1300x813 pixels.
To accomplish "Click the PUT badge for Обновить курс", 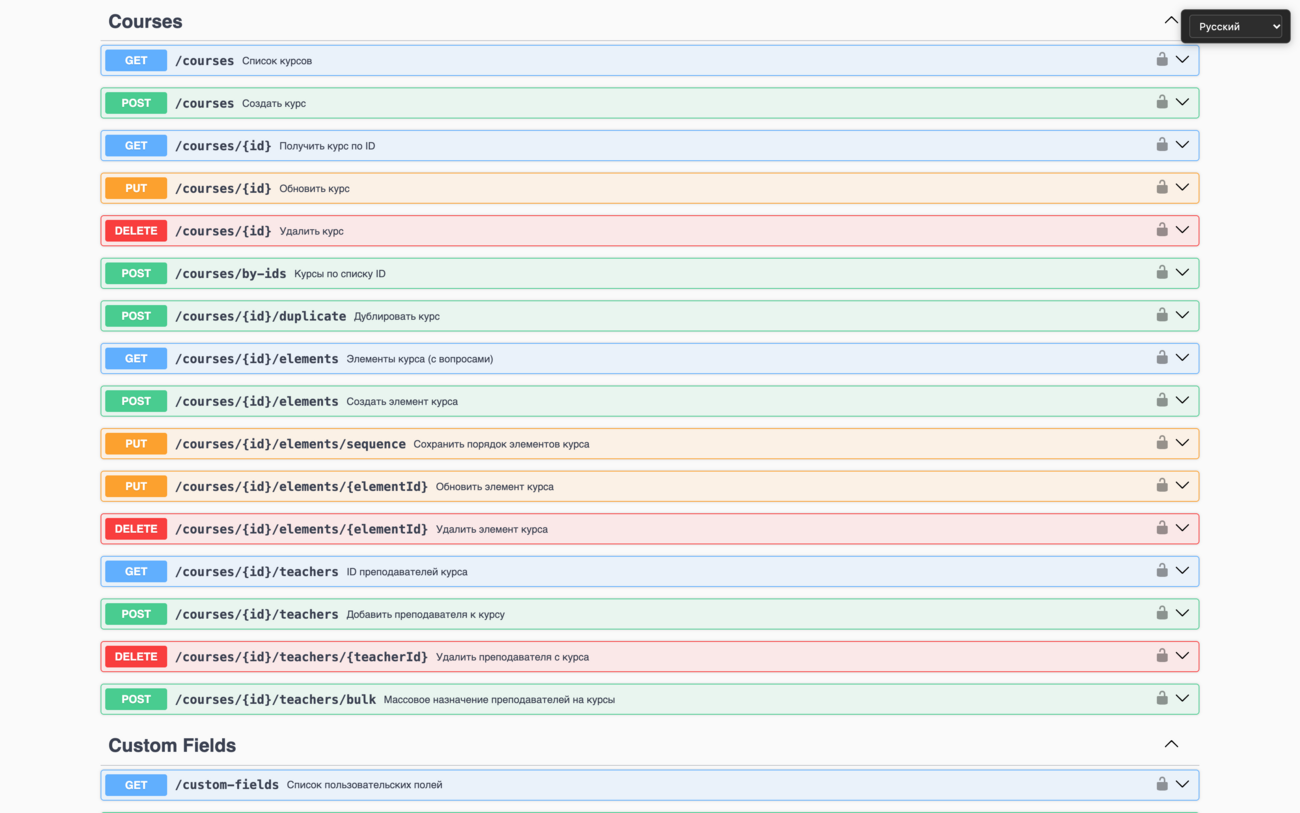I will coord(136,188).
